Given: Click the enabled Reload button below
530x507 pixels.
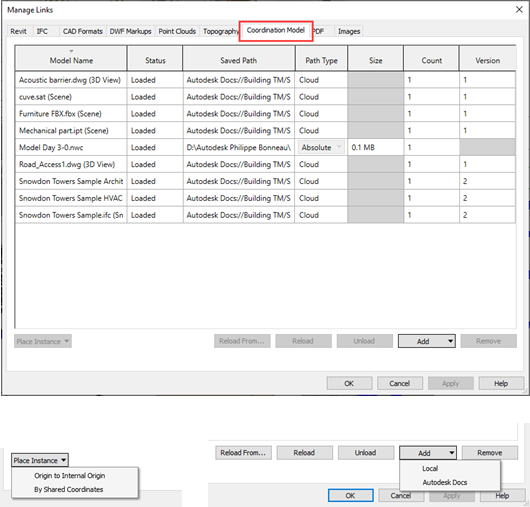Looking at the screenshot, I should (x=304, y=453).
